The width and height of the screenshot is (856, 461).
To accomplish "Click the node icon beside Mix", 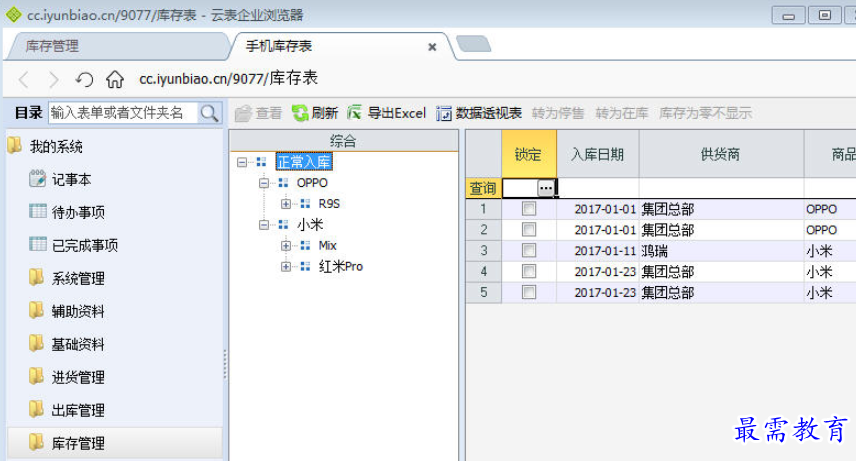I will [x=305, y=245].
